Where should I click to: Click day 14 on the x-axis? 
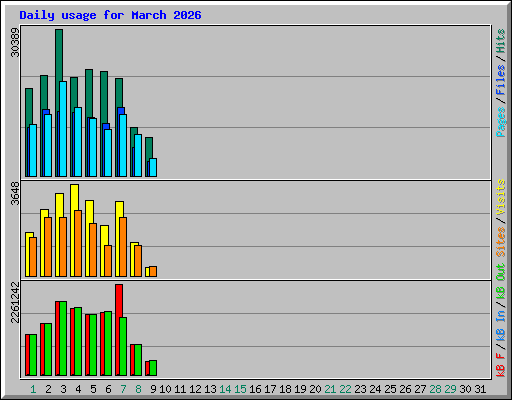pyautogui.click(x=225, y=389)
